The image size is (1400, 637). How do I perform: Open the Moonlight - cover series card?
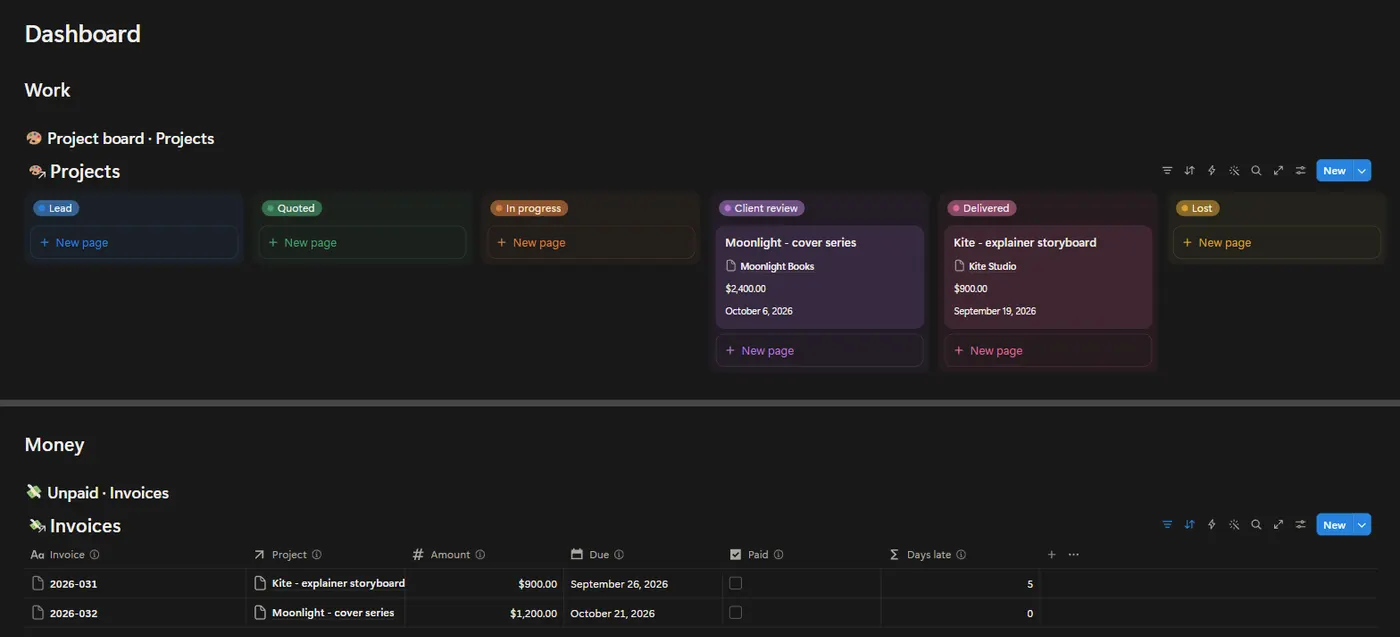point(820,277)
